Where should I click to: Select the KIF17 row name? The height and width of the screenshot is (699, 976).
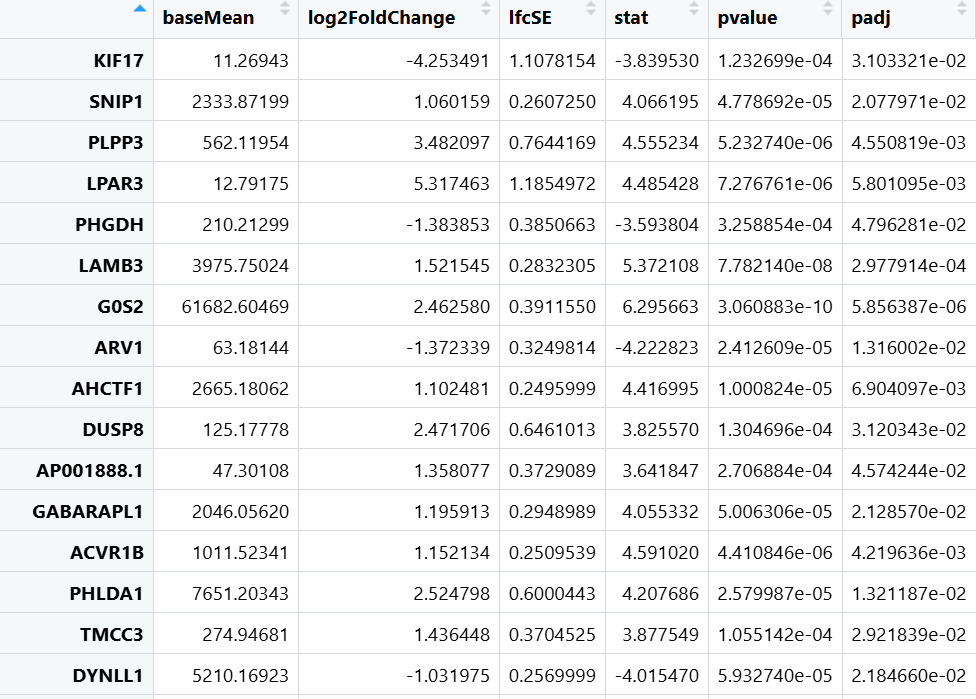click(x=115, y=61)
